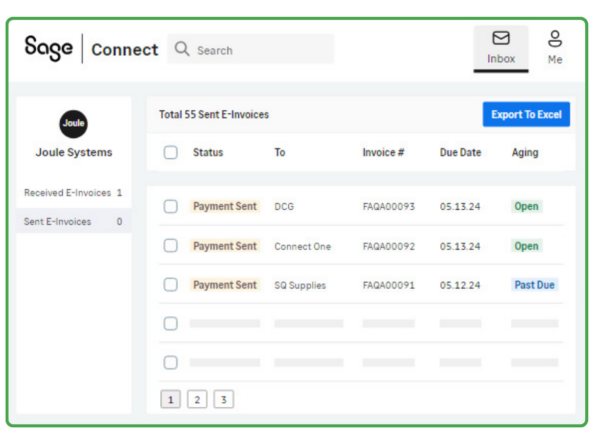Viewport: 600px width, 440px height.
Task: Select recipient SQ Supplies
Action: point(300,285)
